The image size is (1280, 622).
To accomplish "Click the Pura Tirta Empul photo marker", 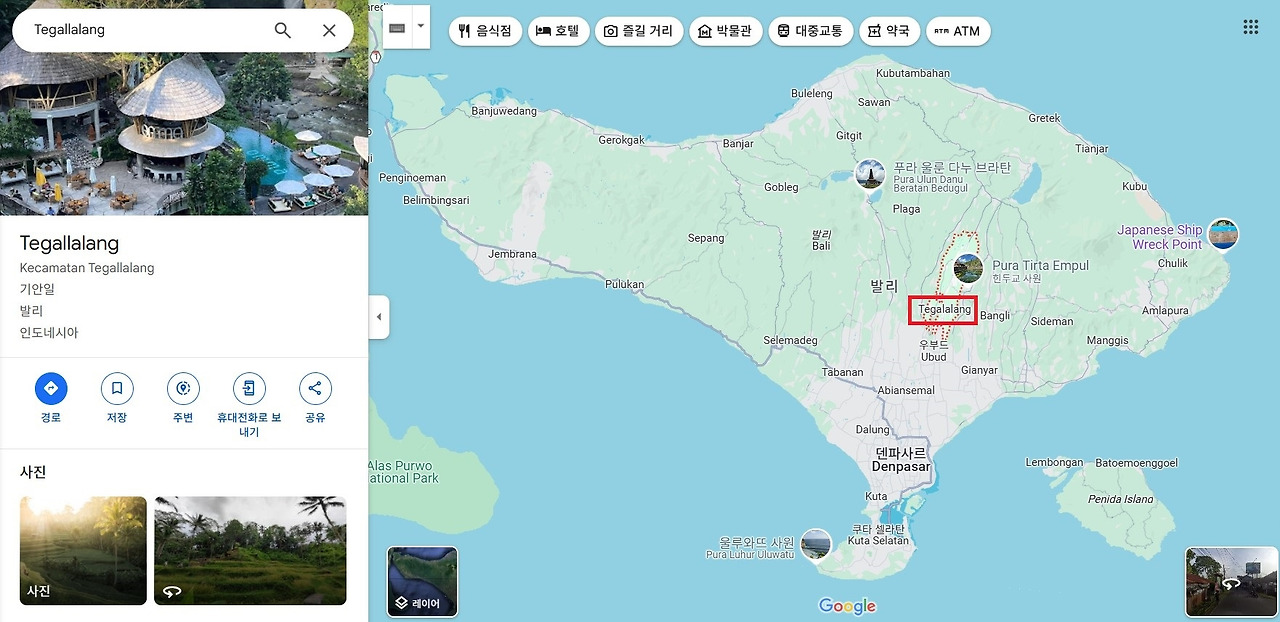I will point(968,268).
